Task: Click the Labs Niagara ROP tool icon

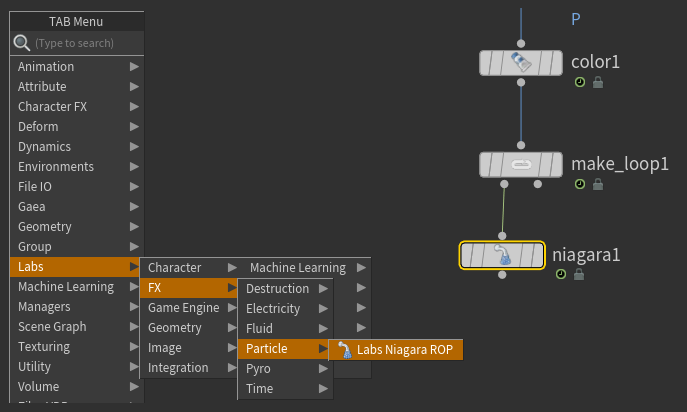Action: point(345,349)
